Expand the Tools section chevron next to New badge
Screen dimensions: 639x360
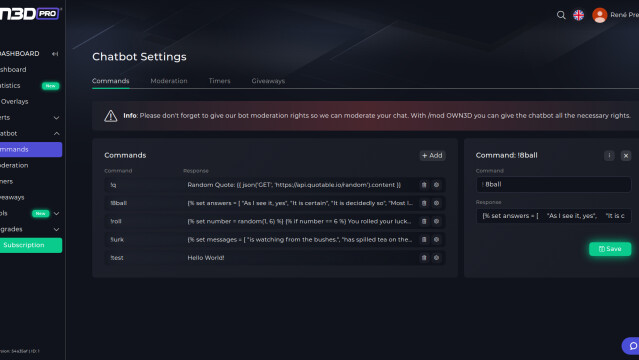coord(56,213)
